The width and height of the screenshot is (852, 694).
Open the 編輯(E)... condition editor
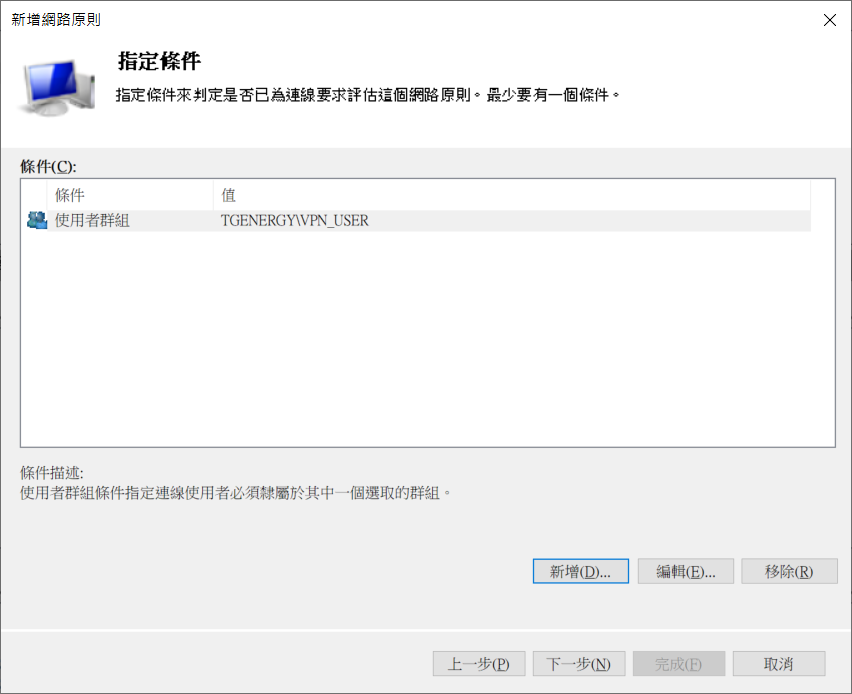tap(686, 571)
